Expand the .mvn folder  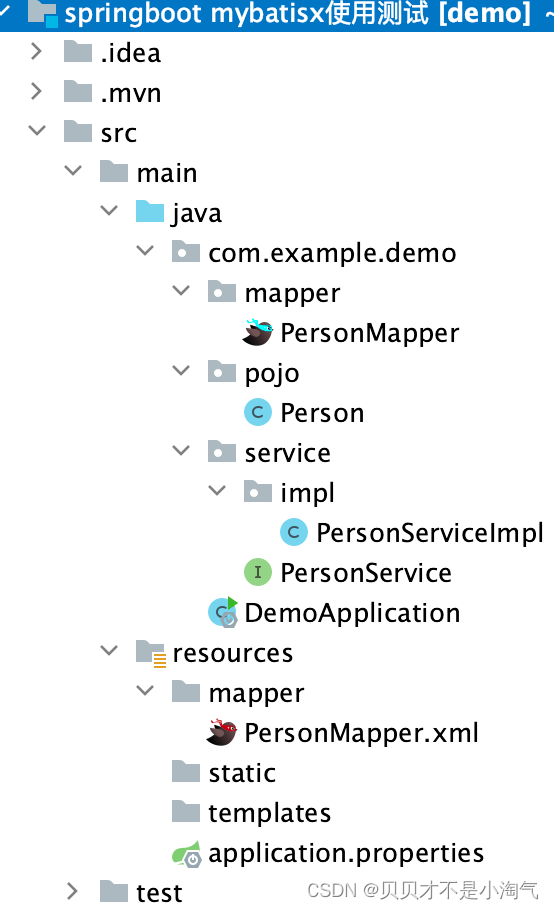[37, 92]
